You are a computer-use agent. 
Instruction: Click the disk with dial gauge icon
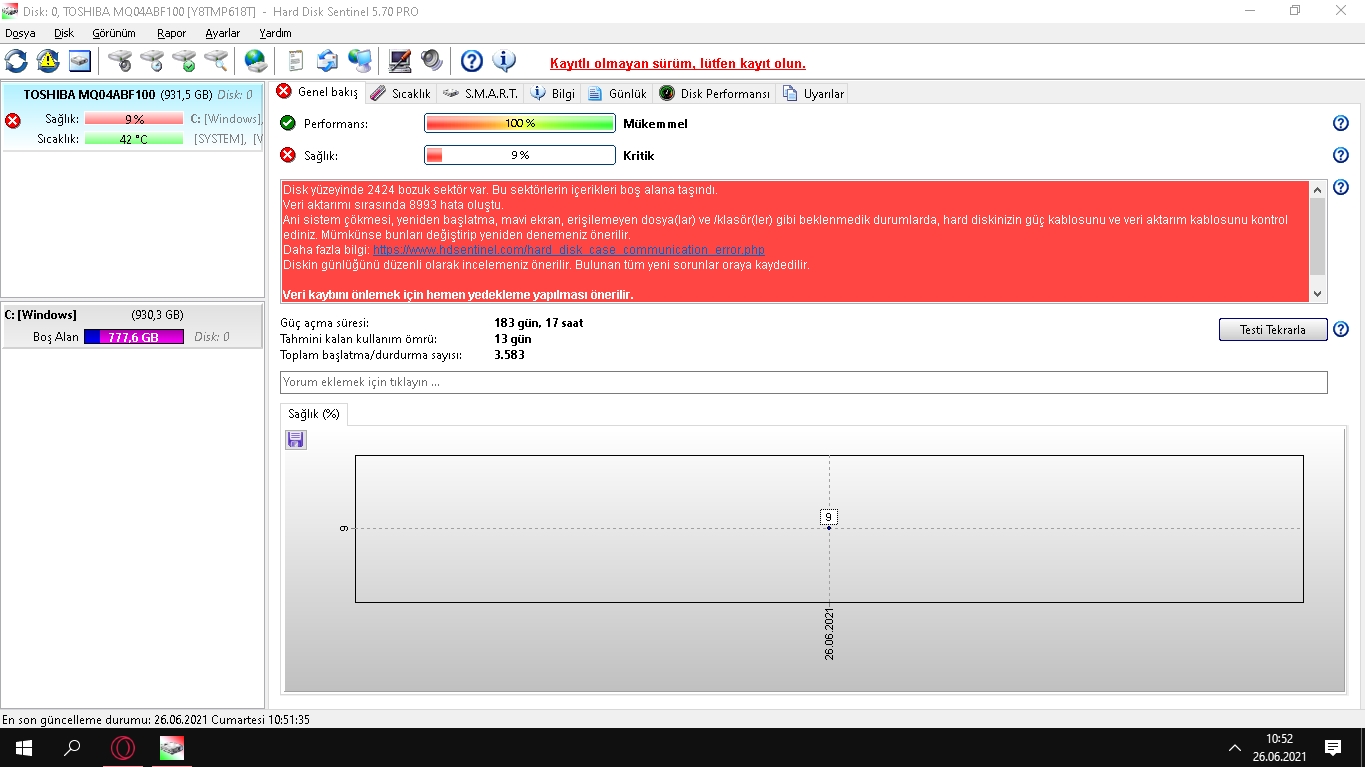coord(120,61)
